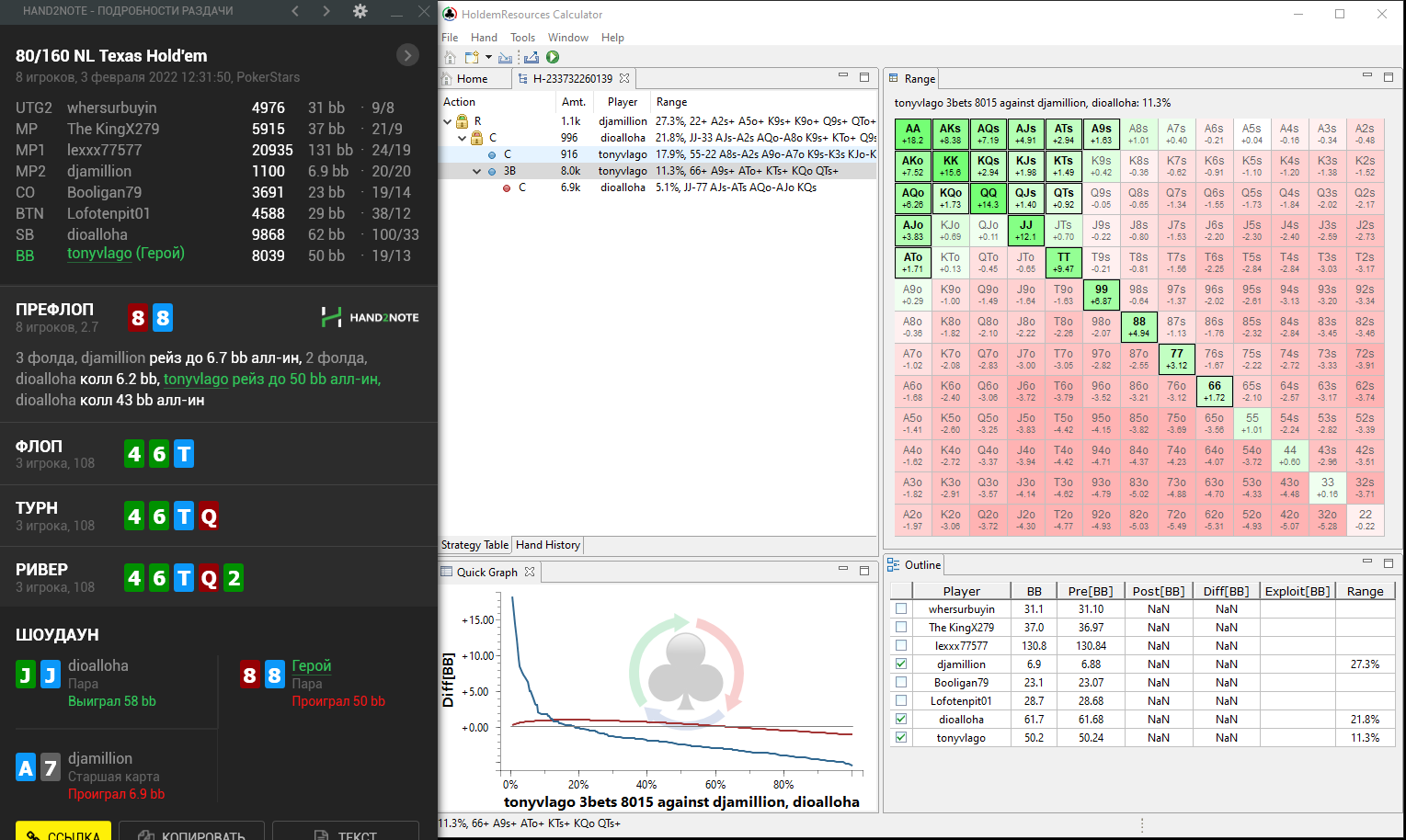Image resolution: width=1406 pixels, height=840 pixels.
Task: Click the Range column header in hand tree
Action: coord(671,102)
